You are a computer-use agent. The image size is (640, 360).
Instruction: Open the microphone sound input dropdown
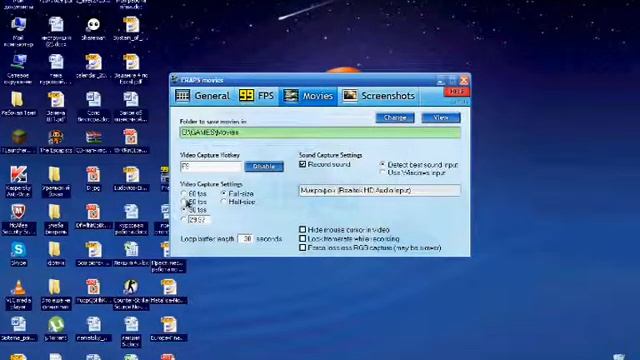(x=380, y=190)
